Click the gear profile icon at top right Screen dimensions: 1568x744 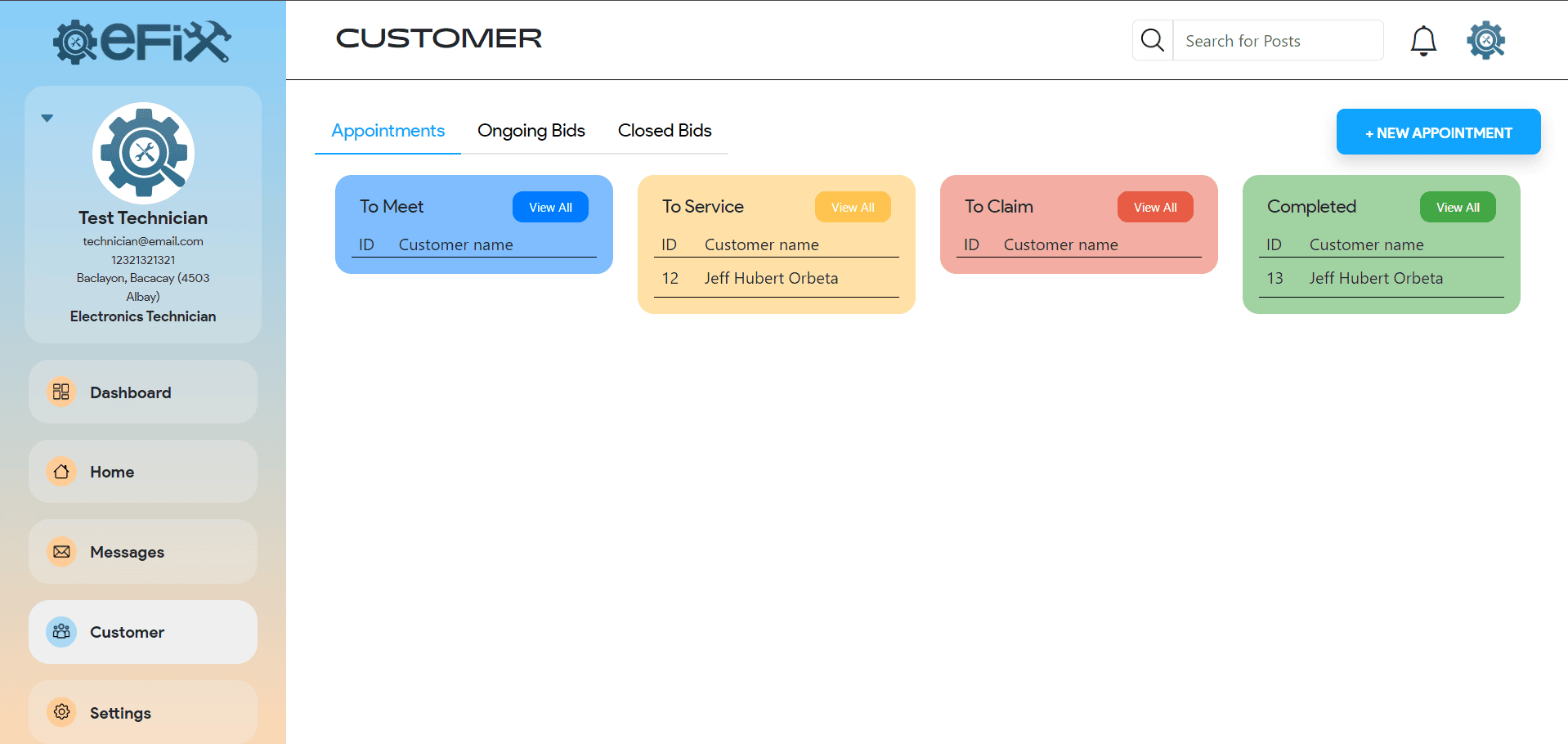coord(1485,40)
